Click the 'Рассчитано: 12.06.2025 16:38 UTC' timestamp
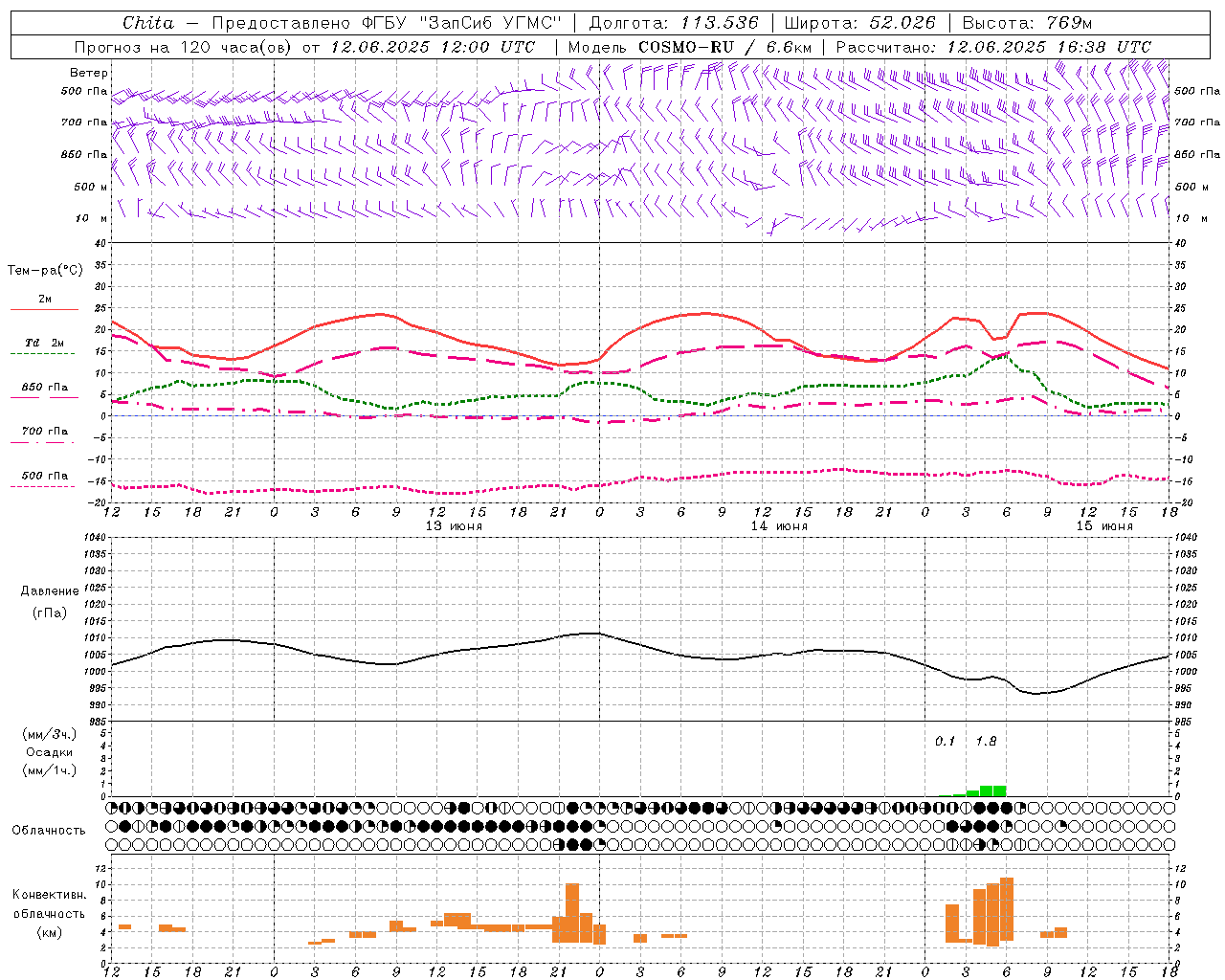This screenshot has width=1225, height=980. coord(993,47)
